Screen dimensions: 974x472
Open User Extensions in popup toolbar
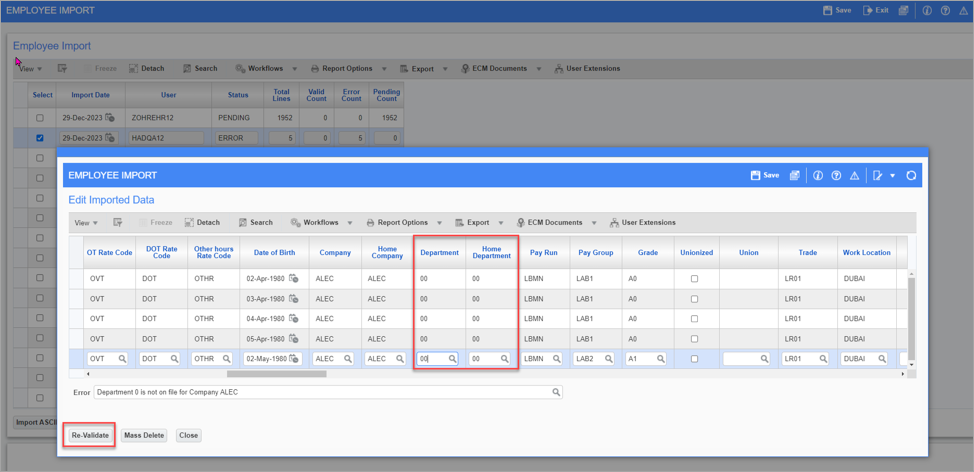click(x=643, y=222)
